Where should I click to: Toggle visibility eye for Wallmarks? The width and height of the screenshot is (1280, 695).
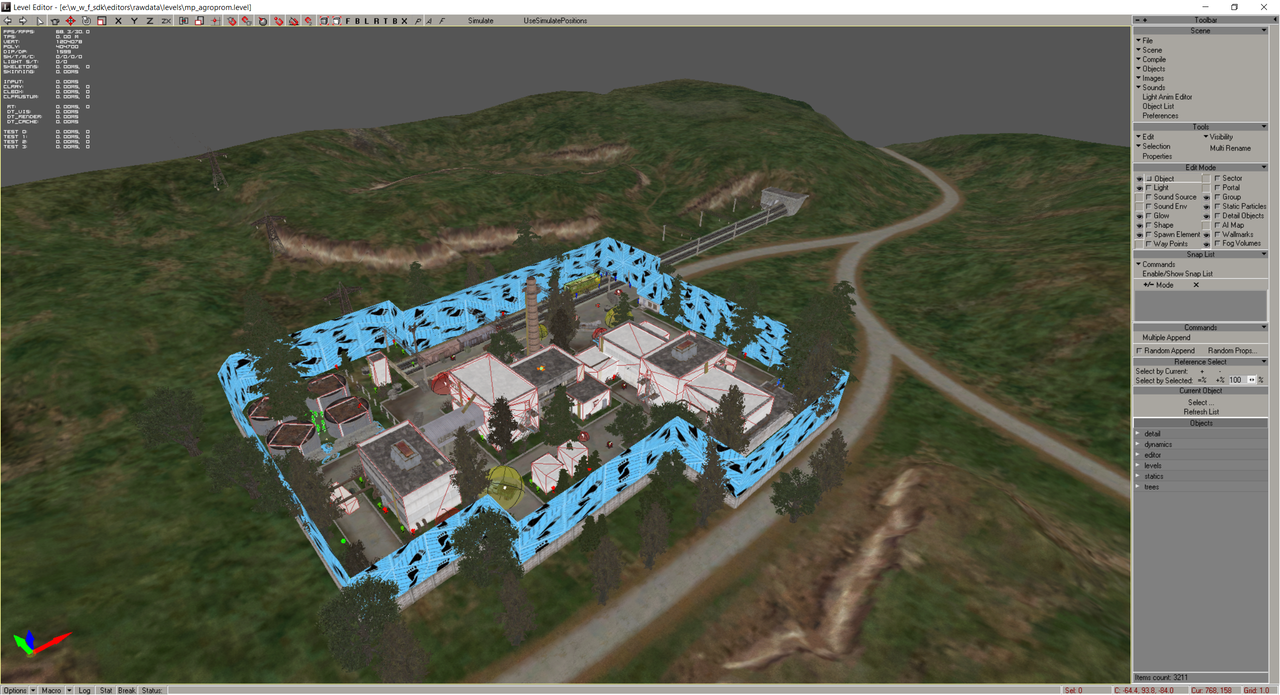(x=1207, y=234)
